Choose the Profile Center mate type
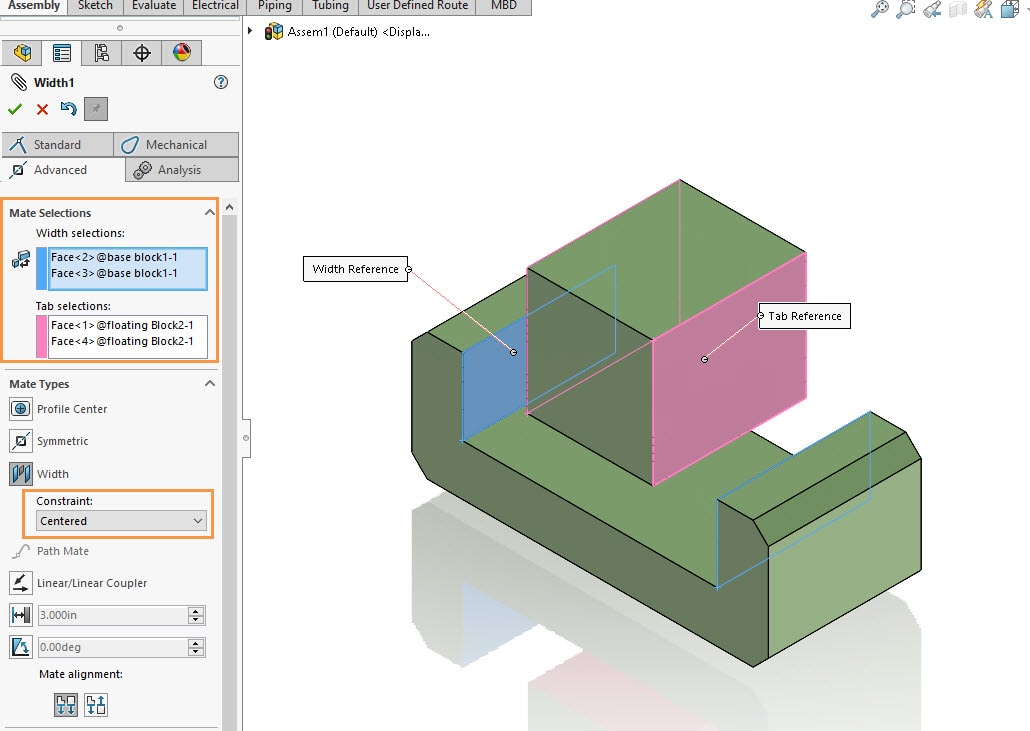This screenshot has width=1030, height=731. tap(58, 409)
